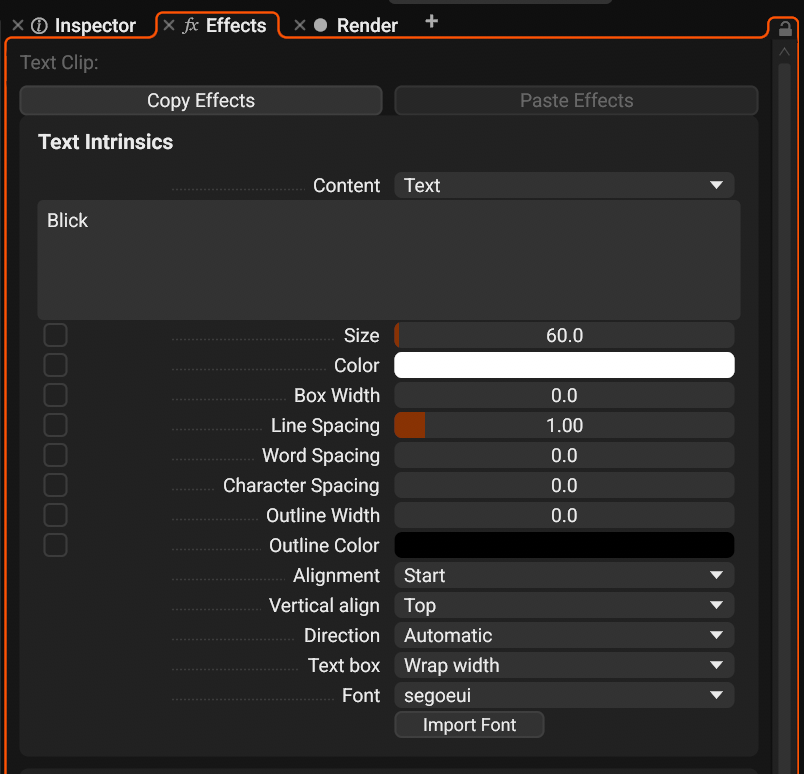Click the fx icon on Effects tab
The image size is (804, 774).
click(x=190, y=25)
